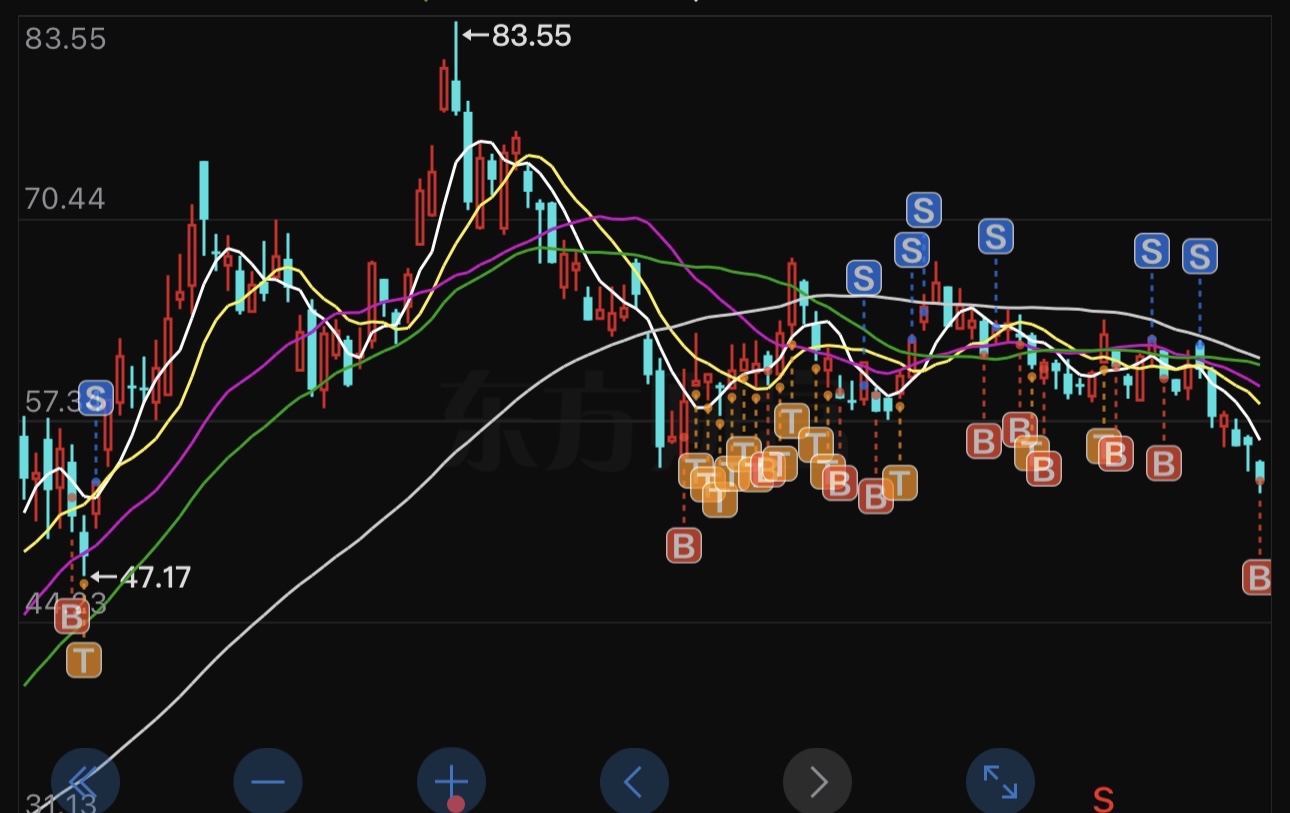This screenshot has width=1290, height=813.
Task: Click the 31.13 price axis label
Action: 60,804
